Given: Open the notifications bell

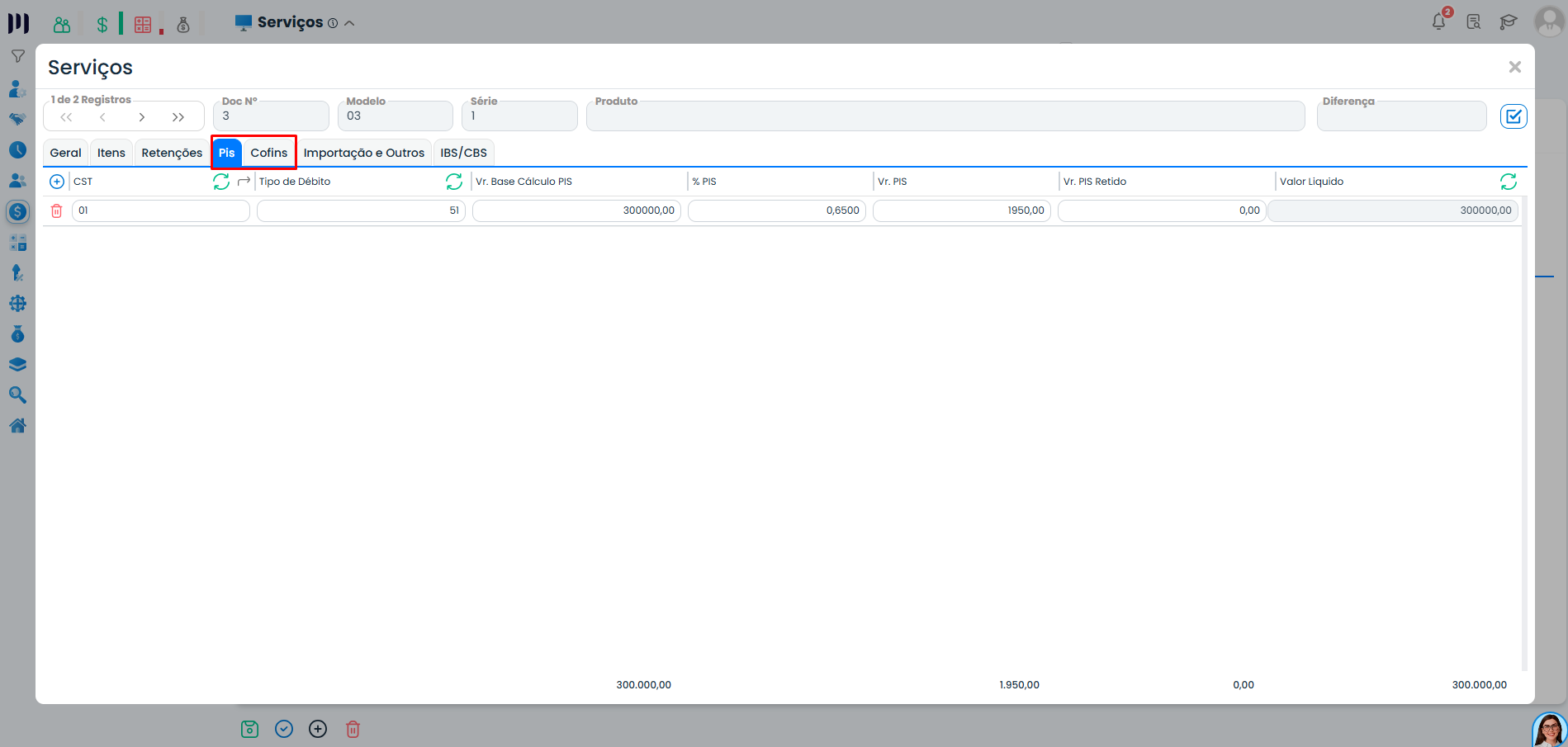Looking at the screenshot, I should pos(1439,22).
